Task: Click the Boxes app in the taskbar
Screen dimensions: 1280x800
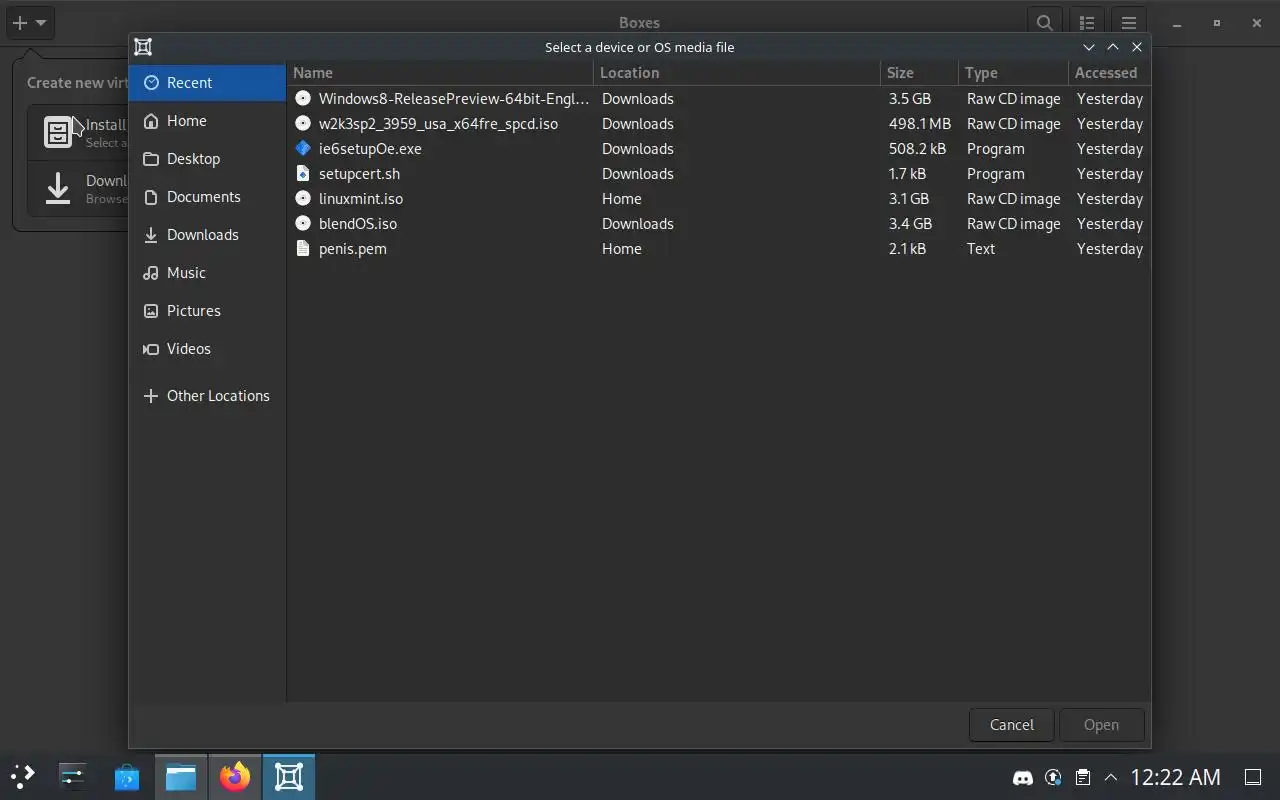Action: point(289,777)
